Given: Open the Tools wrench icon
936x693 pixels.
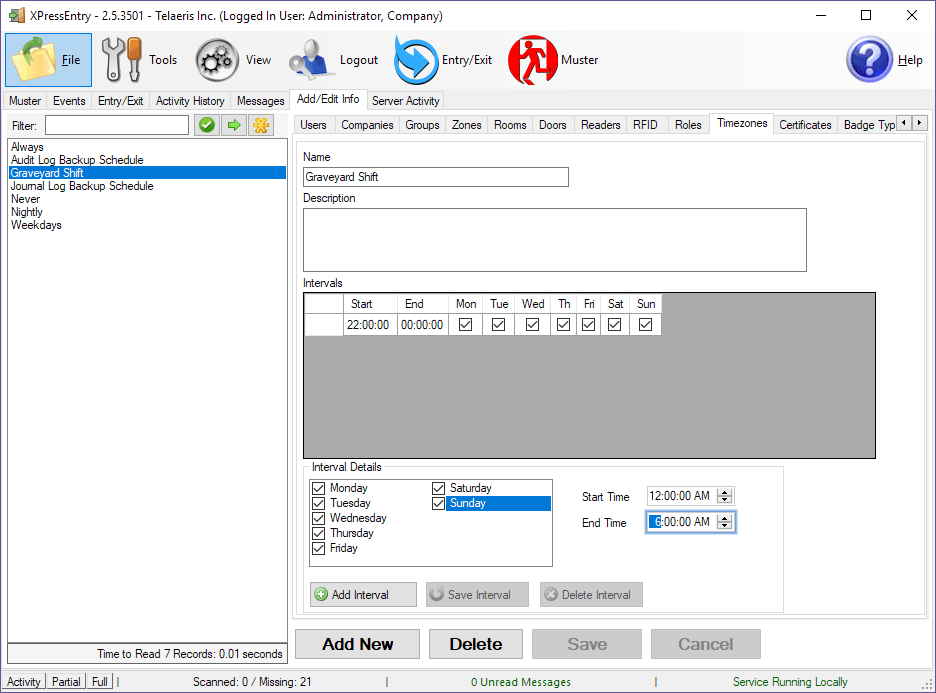Looking at the screenshot, I should pos(123,60).
